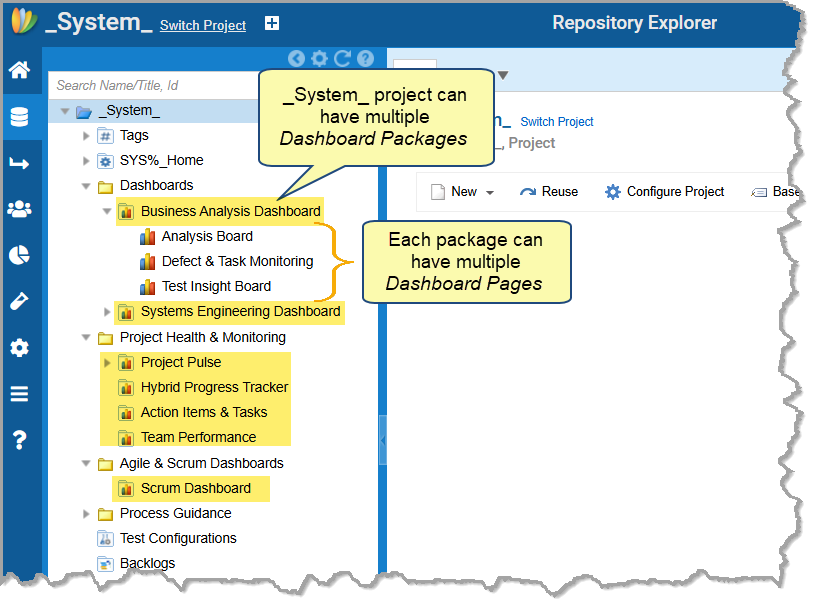Collapse the tree panel using splitter handle
The image size is (817, 608).
383,440
